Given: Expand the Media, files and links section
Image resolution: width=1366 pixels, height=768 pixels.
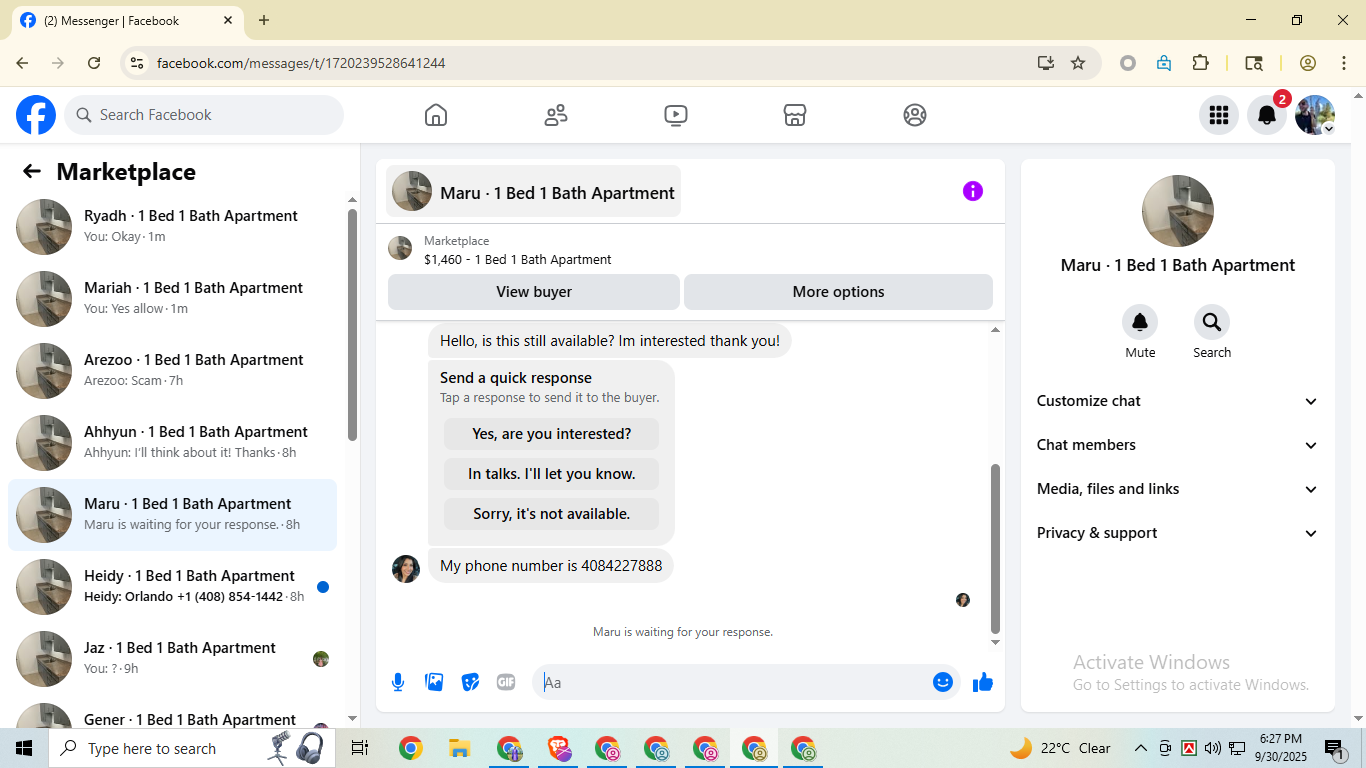Looking at the screenshot, I should [1178, 489].
